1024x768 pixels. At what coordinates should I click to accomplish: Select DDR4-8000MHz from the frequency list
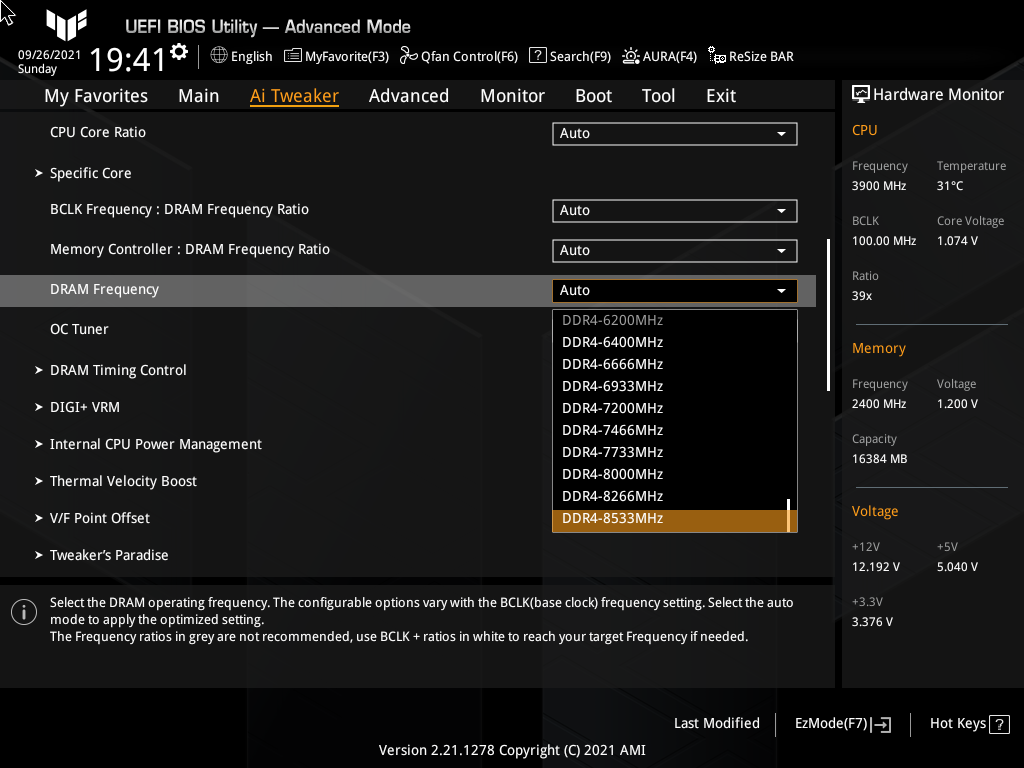612,473
